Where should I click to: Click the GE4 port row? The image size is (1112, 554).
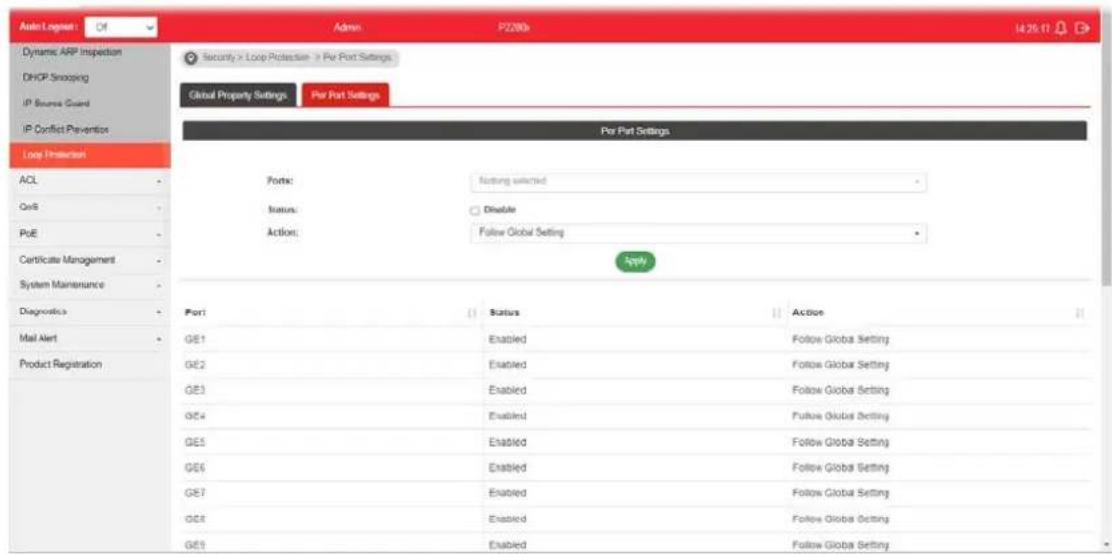[x=635, y=416]
